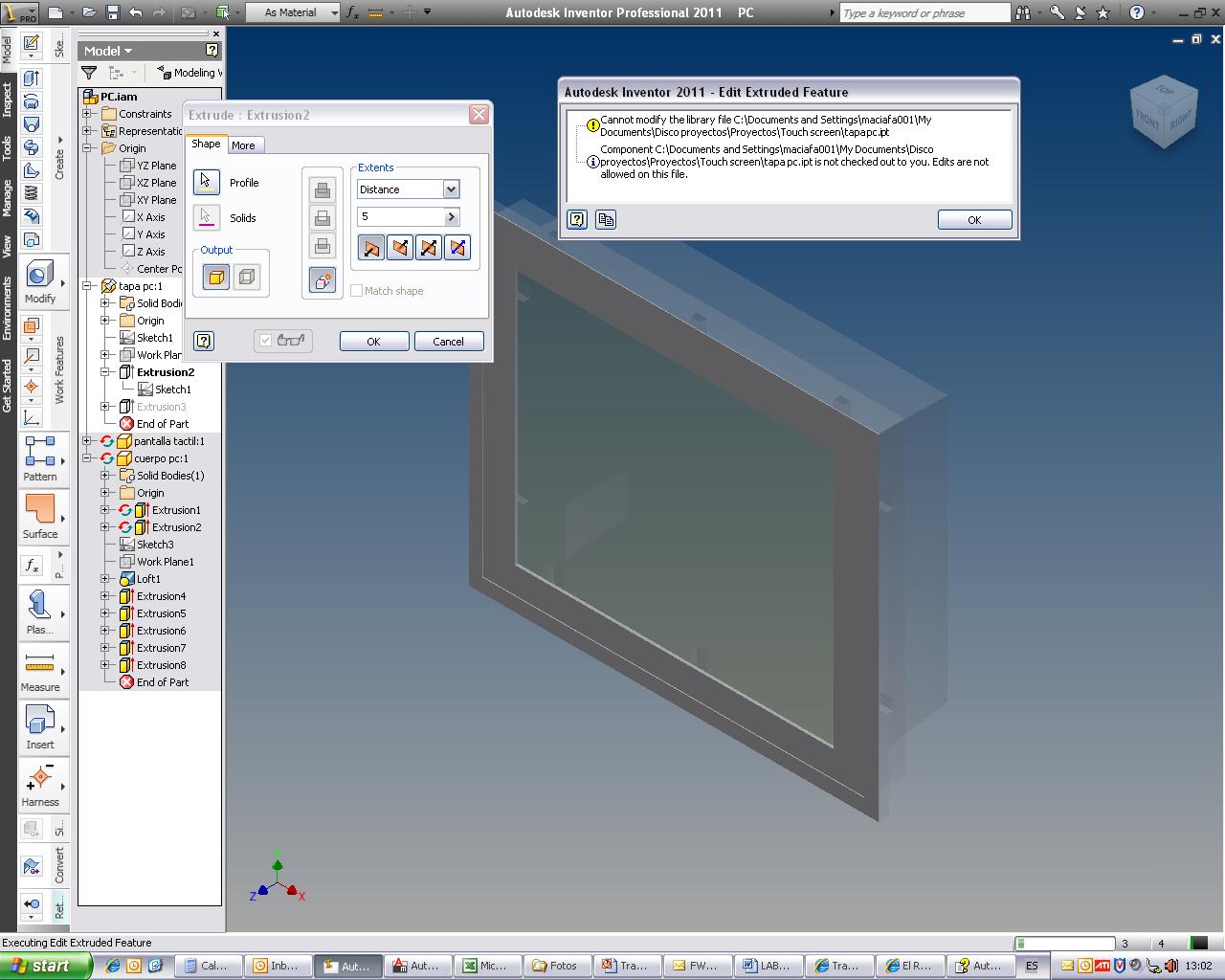Click the New file icon in quick access toolbar
1225x980 pixels.
point(56,12)
